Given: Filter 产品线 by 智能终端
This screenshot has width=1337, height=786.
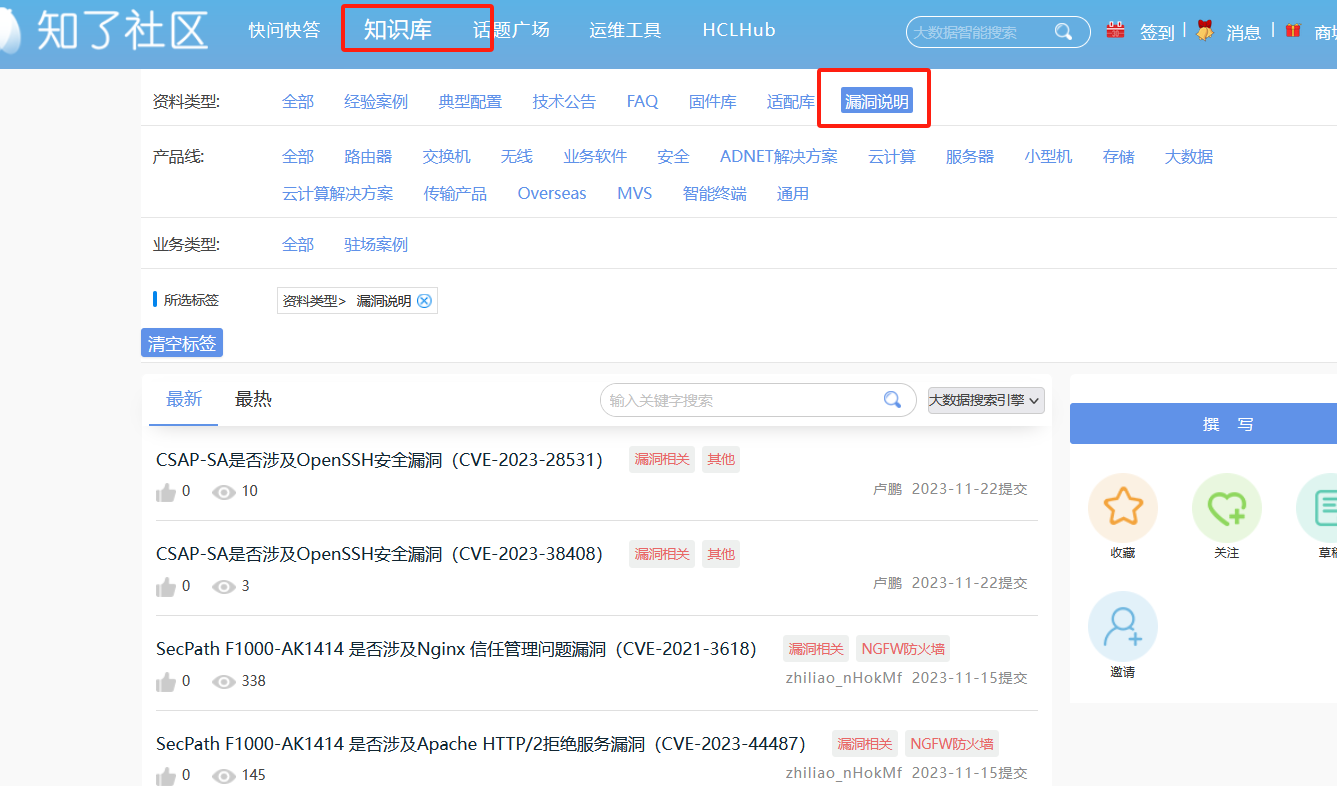Looking at the screenshot, I should point(714,193).
